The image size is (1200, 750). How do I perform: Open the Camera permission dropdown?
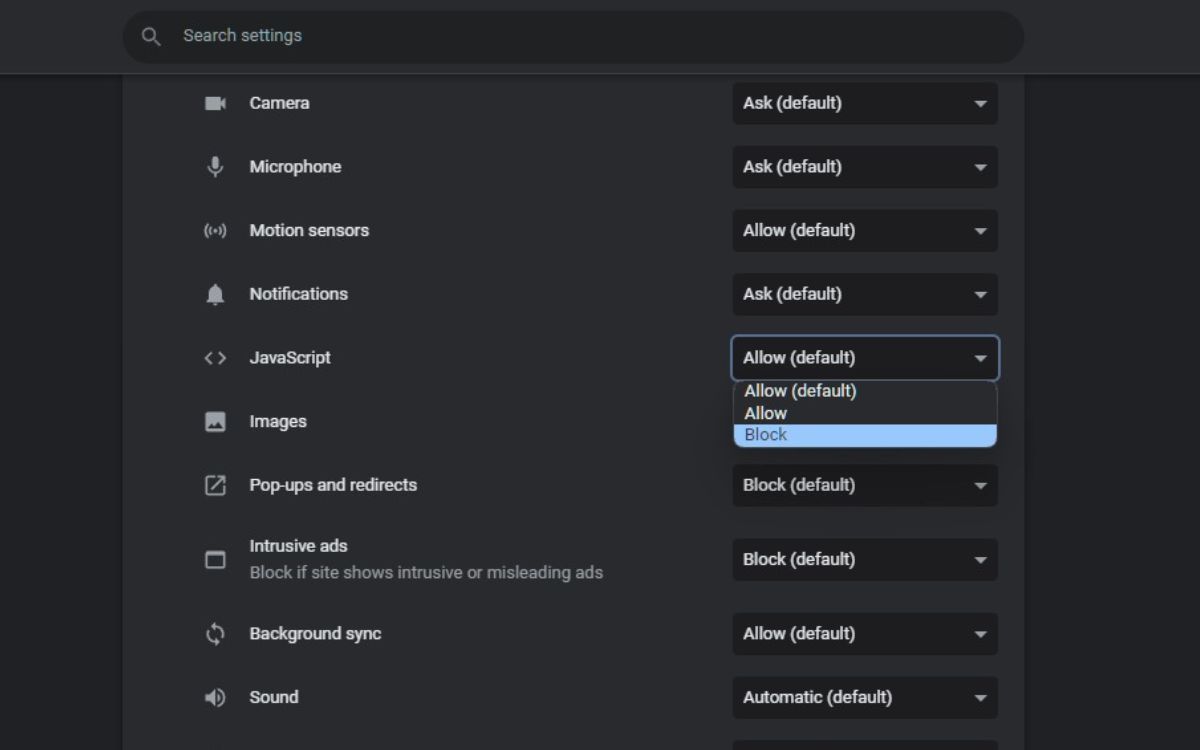pos(865,103)
